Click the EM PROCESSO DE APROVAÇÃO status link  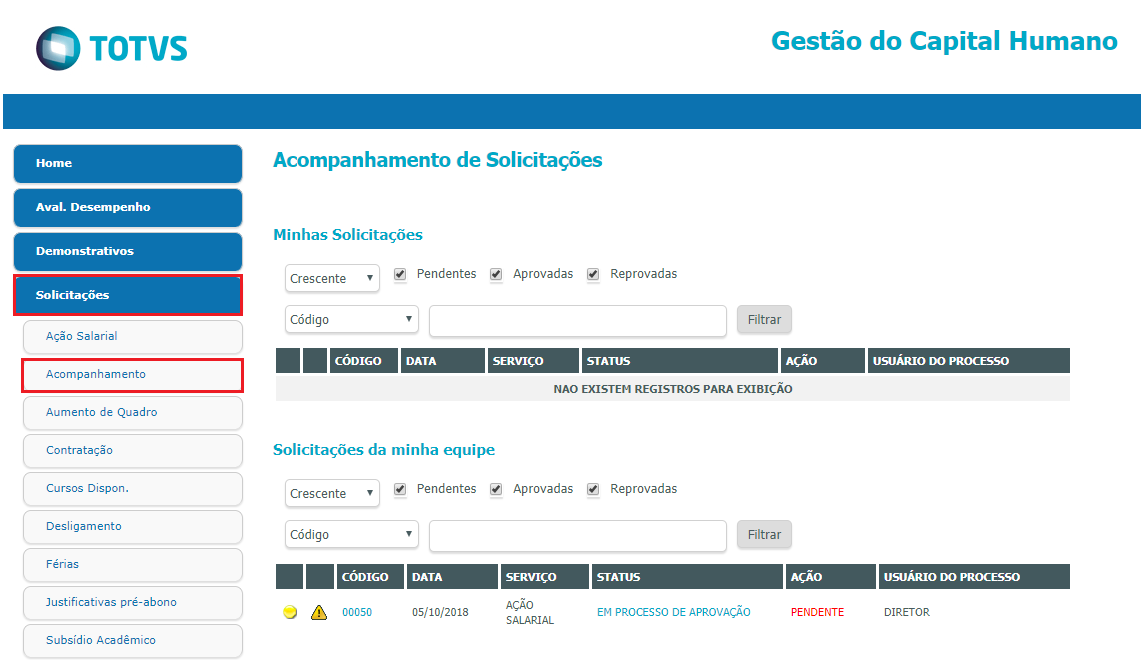(x=673, y=611)
